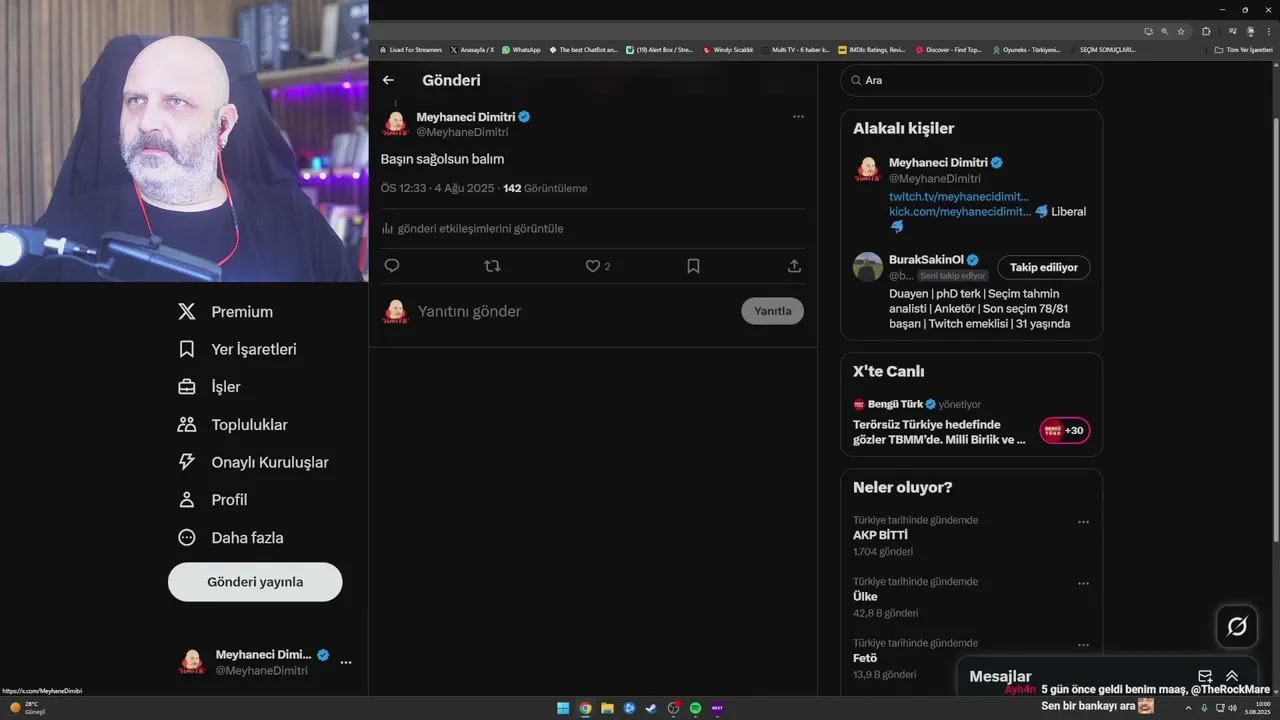
Task: Open File Explorer from the taskbar
Action: [x=607, y=708]
